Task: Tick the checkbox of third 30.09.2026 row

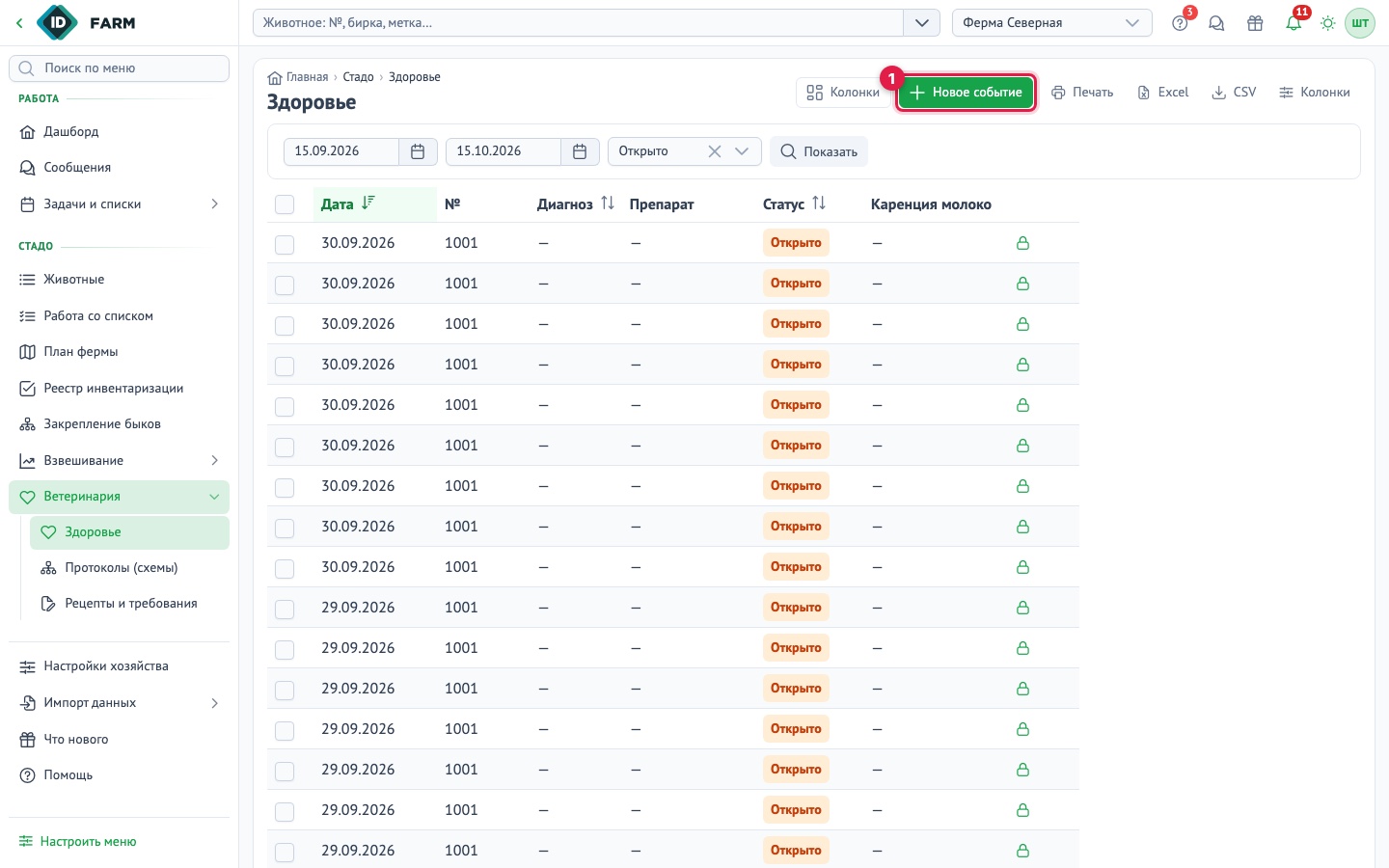Action: (285, 326)
